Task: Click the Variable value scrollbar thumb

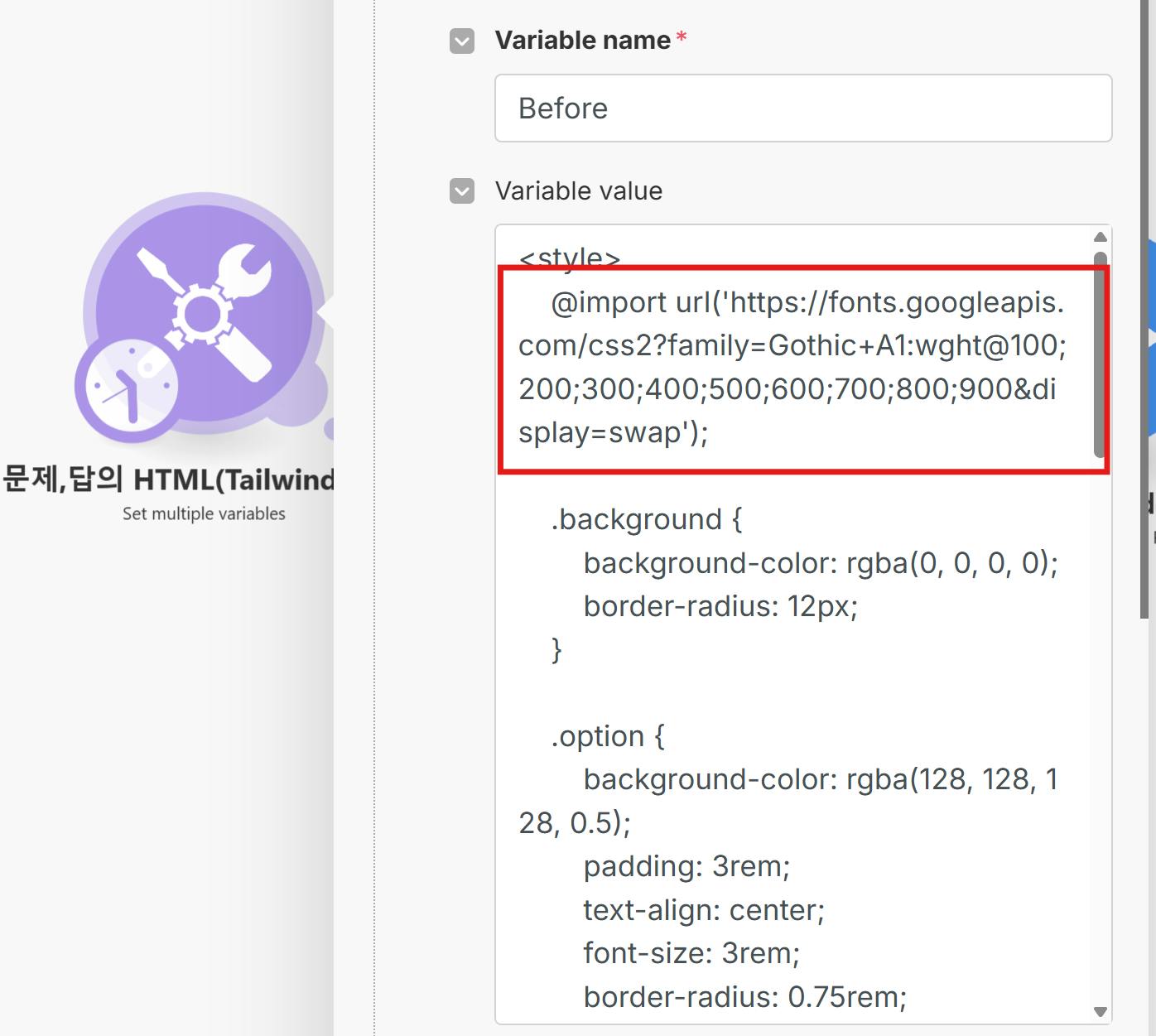Action: click(x=1100, y=356)
